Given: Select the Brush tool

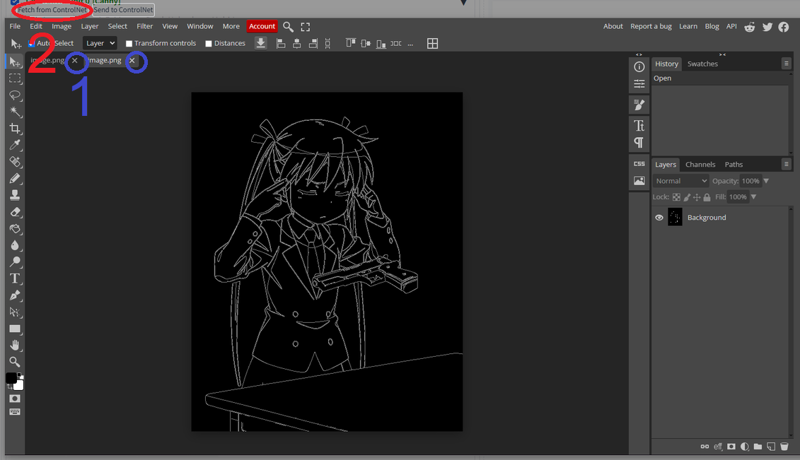Looking at the screenshot, I should (x=15, y=178).
